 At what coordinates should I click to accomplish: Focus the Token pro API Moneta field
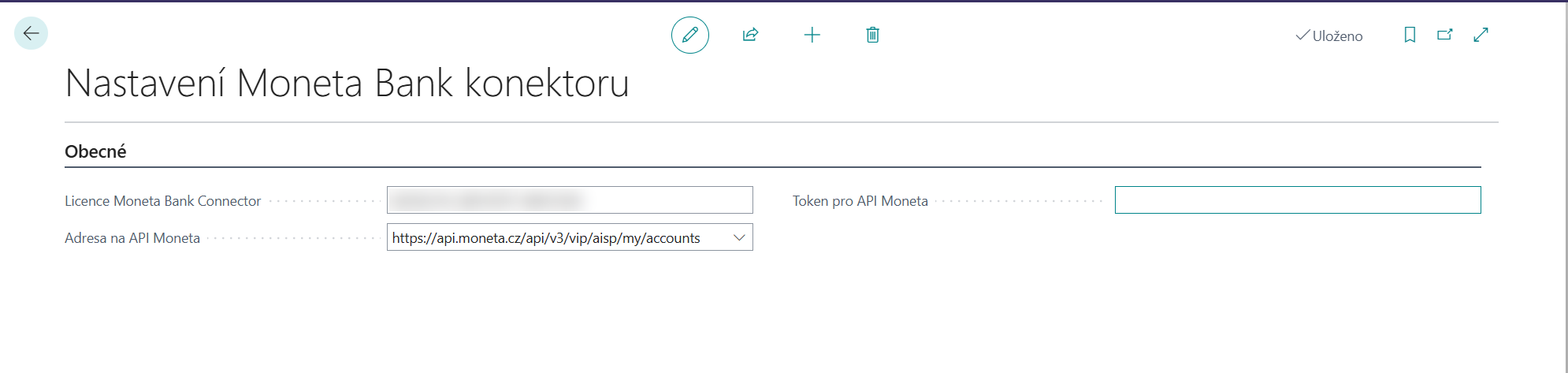click(x=1298, y=200)
